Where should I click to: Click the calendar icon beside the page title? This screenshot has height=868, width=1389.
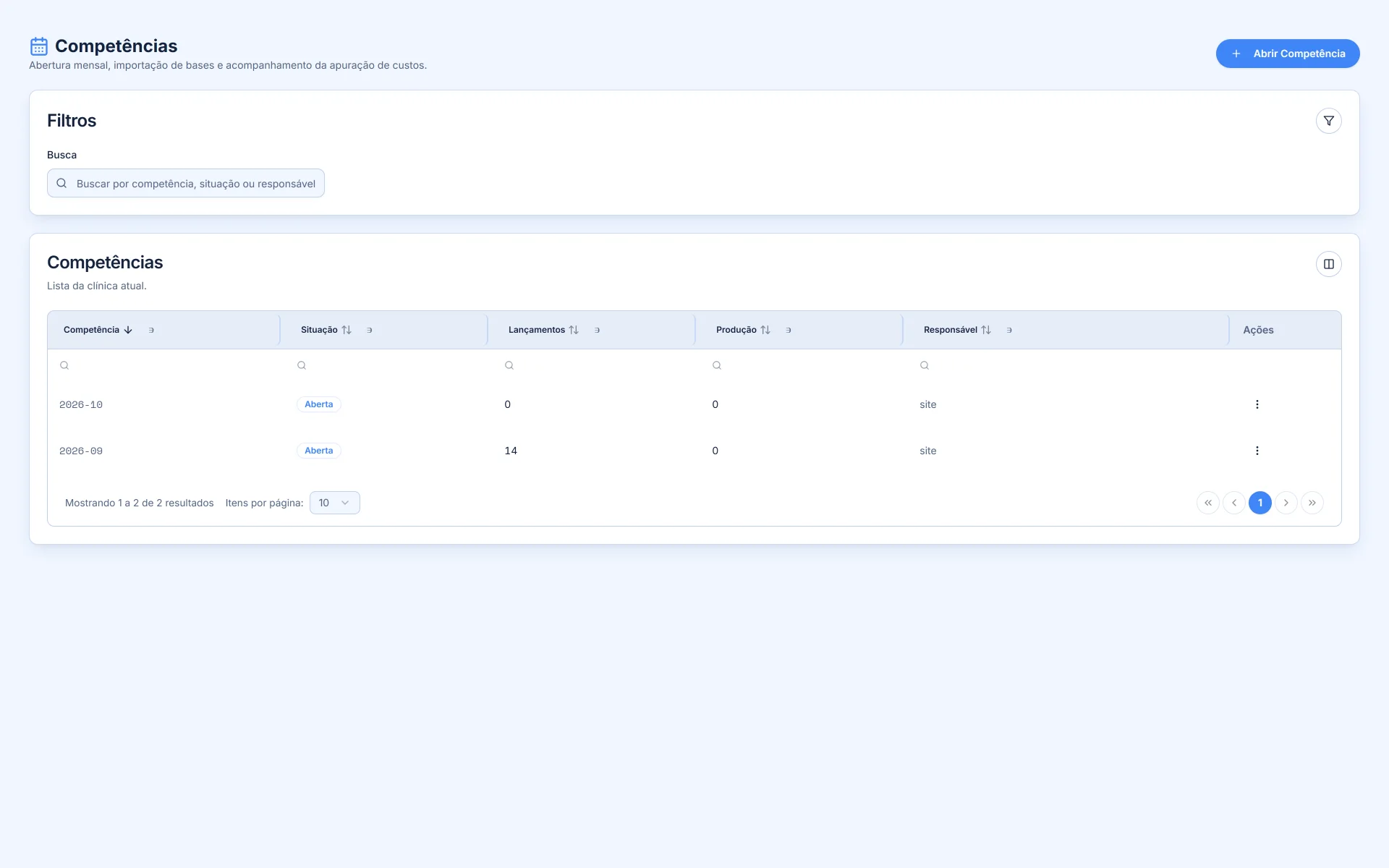[x=39, y=46]
